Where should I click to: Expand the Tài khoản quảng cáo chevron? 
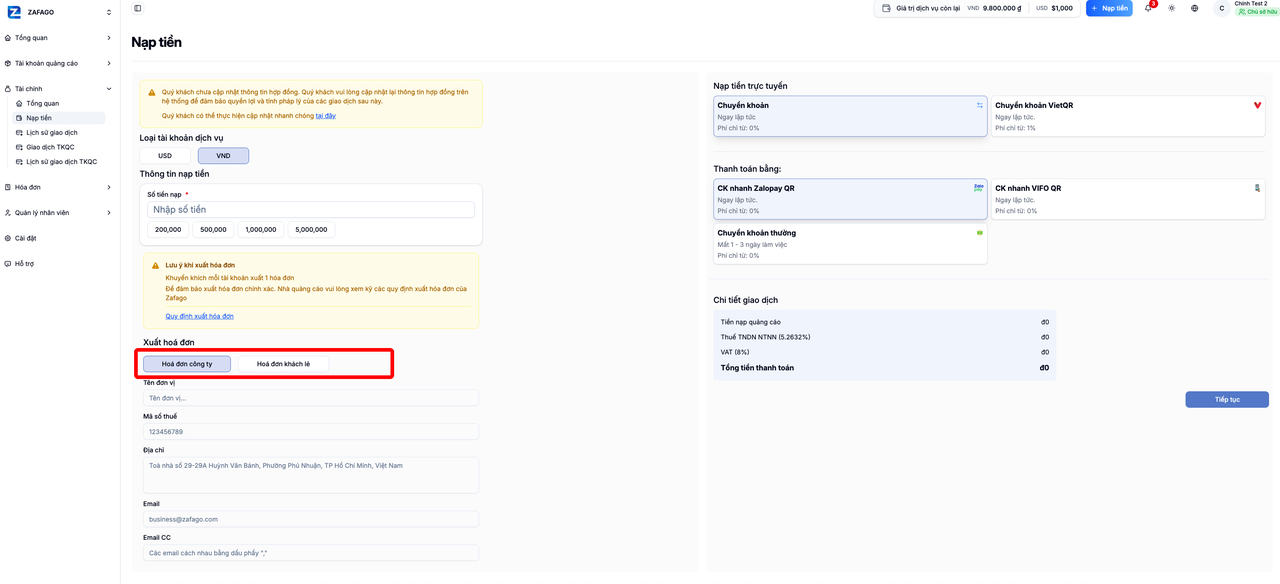(109, 63)
